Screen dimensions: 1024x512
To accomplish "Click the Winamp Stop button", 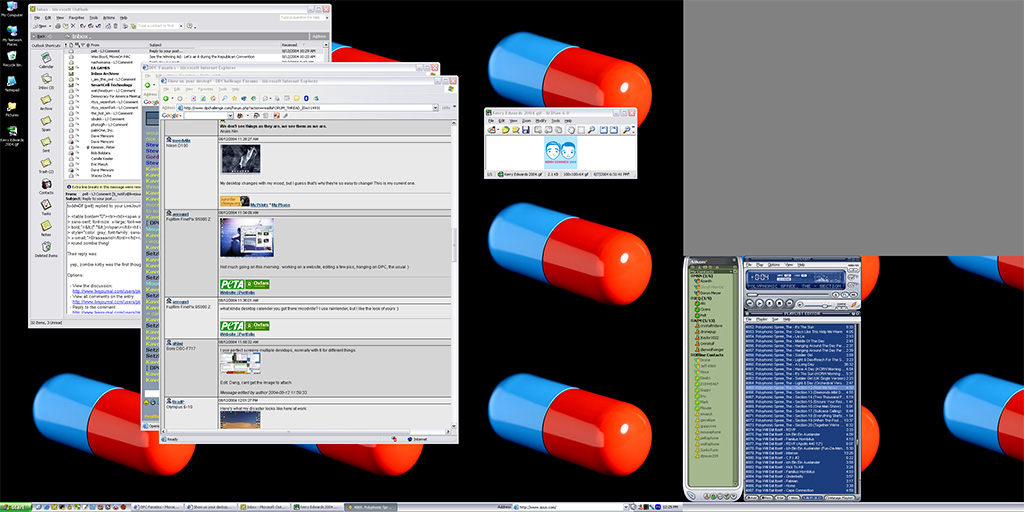I will point(779,303).
